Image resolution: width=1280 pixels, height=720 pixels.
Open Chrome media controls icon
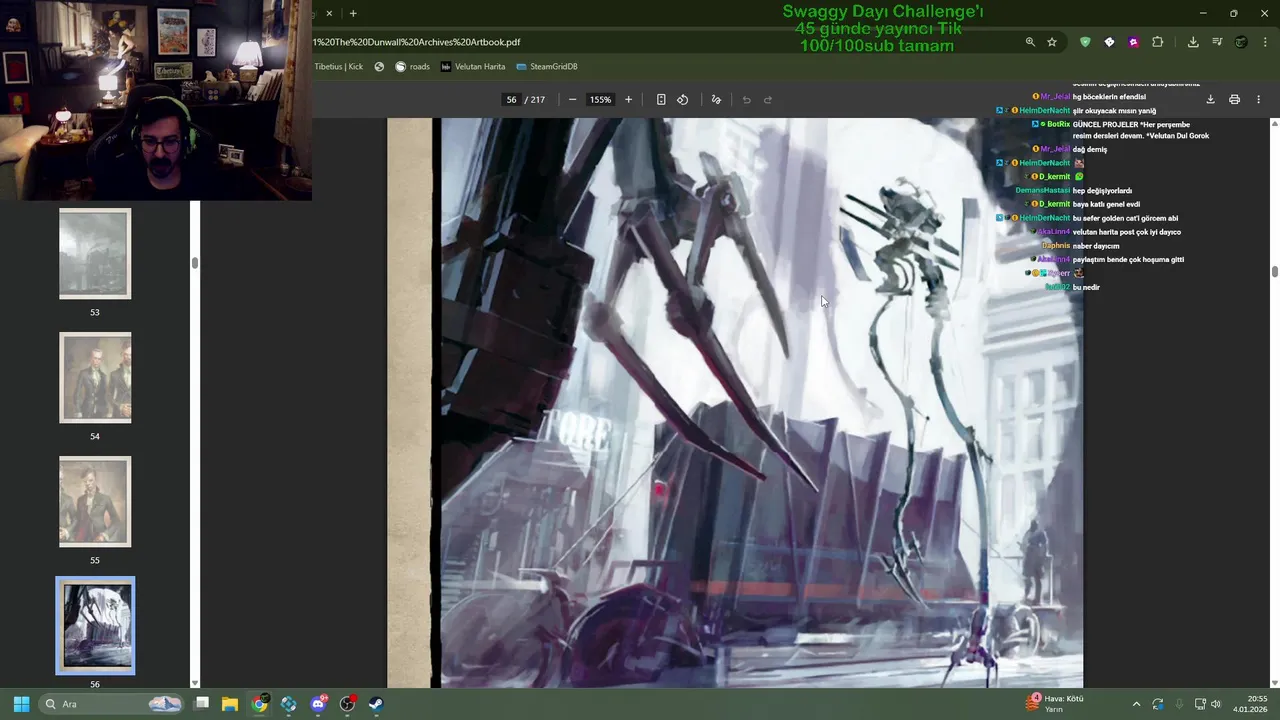pos(1217,42)
